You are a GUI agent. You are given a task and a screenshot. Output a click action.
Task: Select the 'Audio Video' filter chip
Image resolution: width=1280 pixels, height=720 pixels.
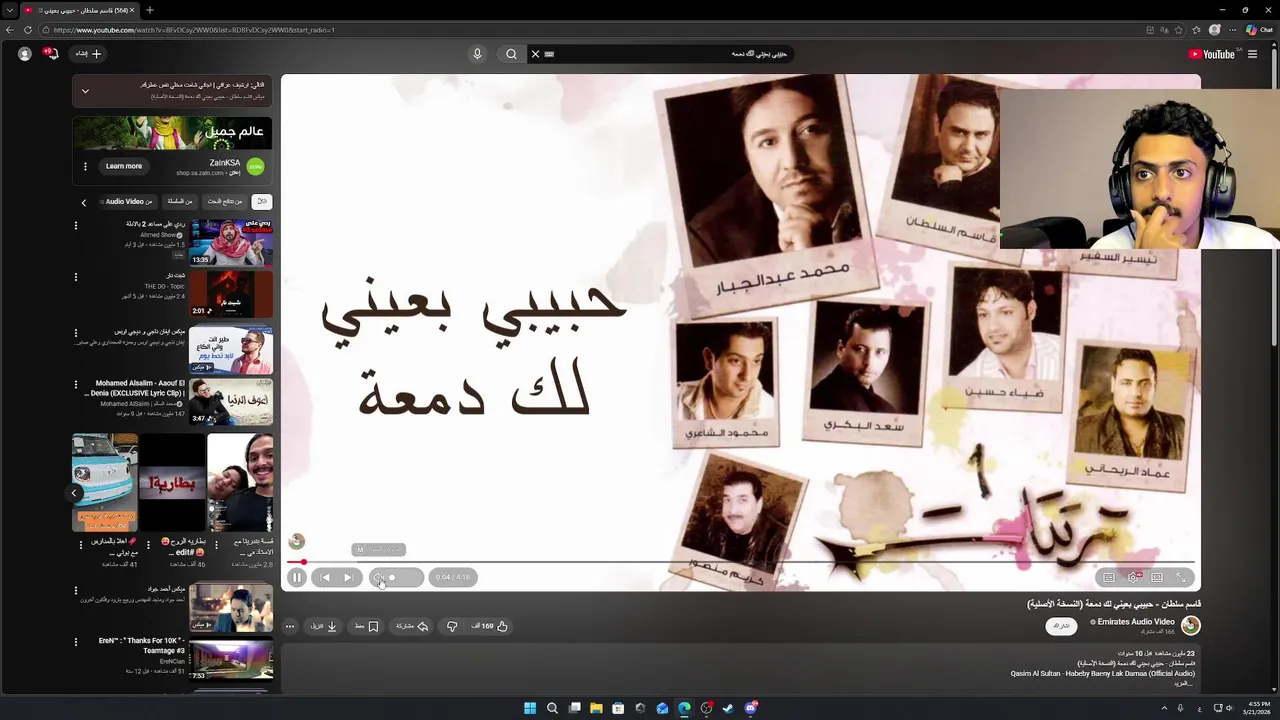[x=129, y=202]
